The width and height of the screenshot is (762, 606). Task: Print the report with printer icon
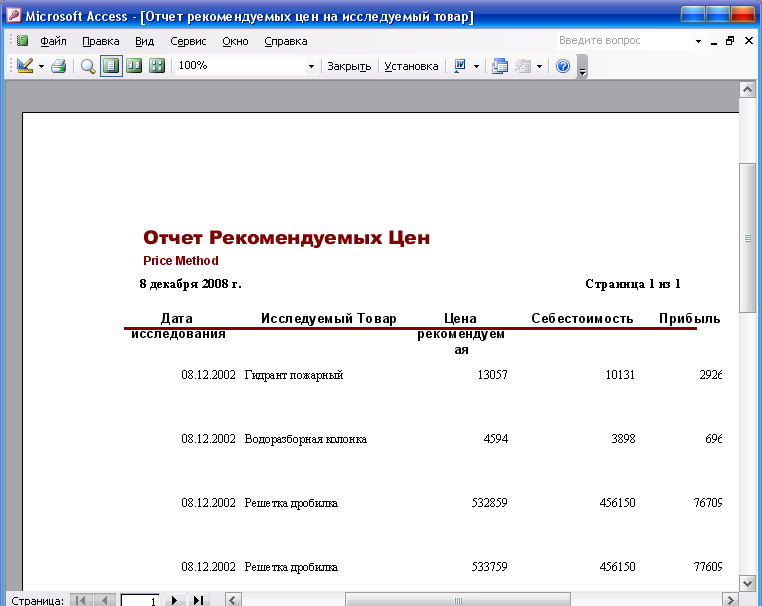(x=59, y=66)
